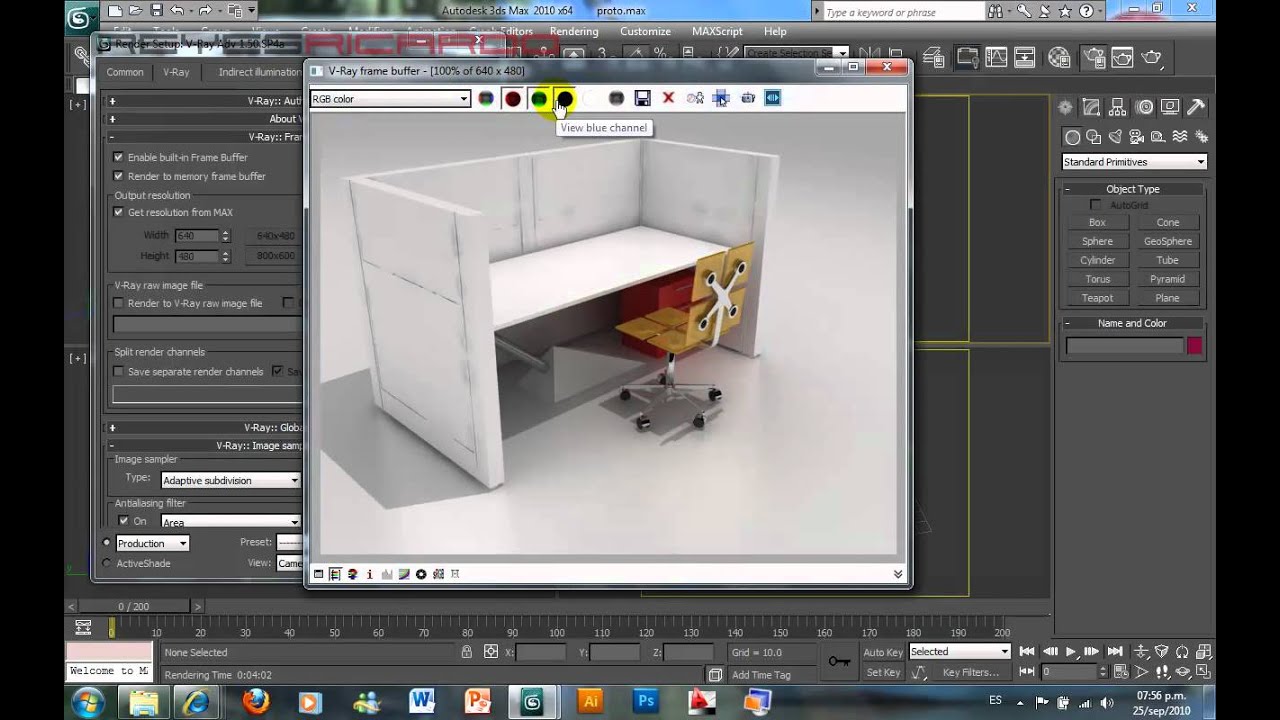Select the Lights category icon
Screen dimensions: 1280x720
coord(1115,137)
